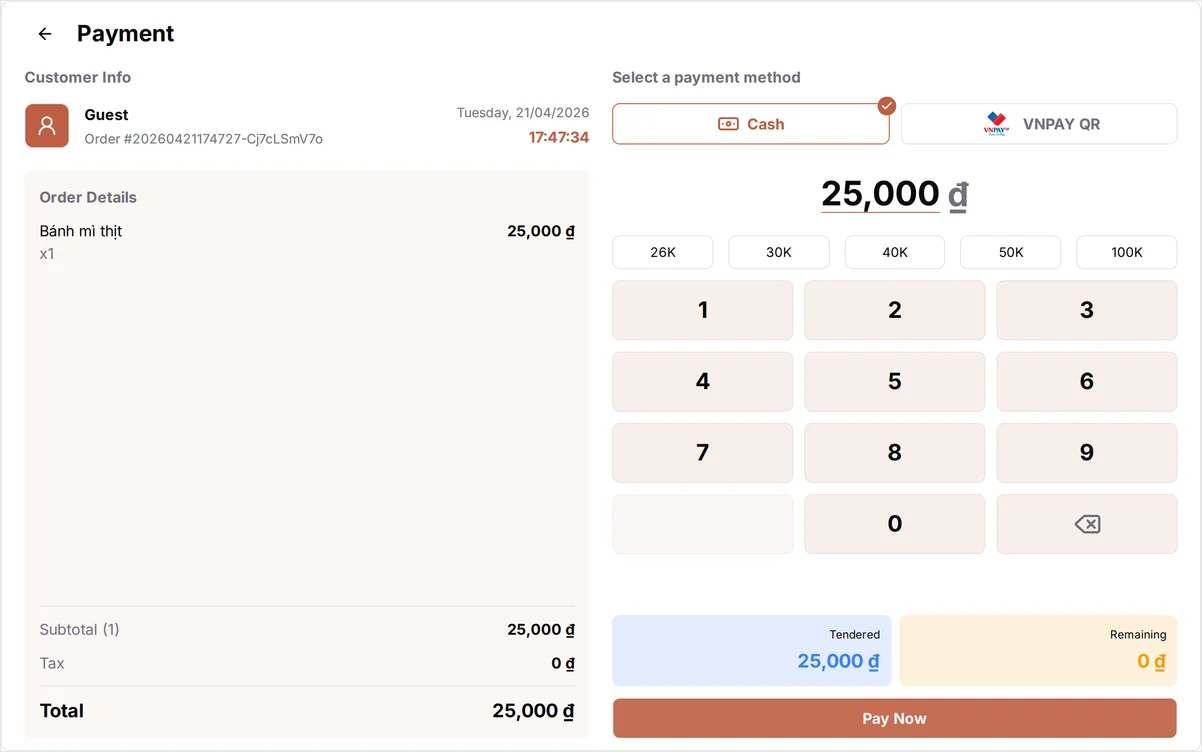Delete last digit with backspace key
The height and width of the screenshot is (752, 1202).
[1087, 524]
